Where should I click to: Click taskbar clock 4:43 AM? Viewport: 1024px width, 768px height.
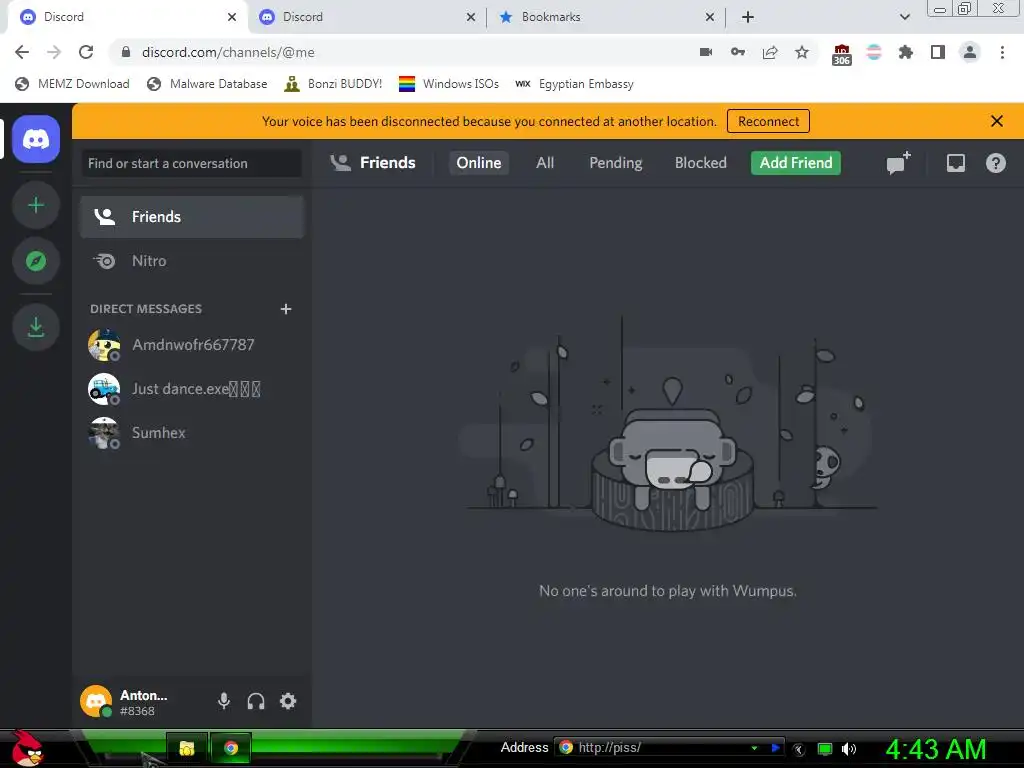click(x=935, y=749)
